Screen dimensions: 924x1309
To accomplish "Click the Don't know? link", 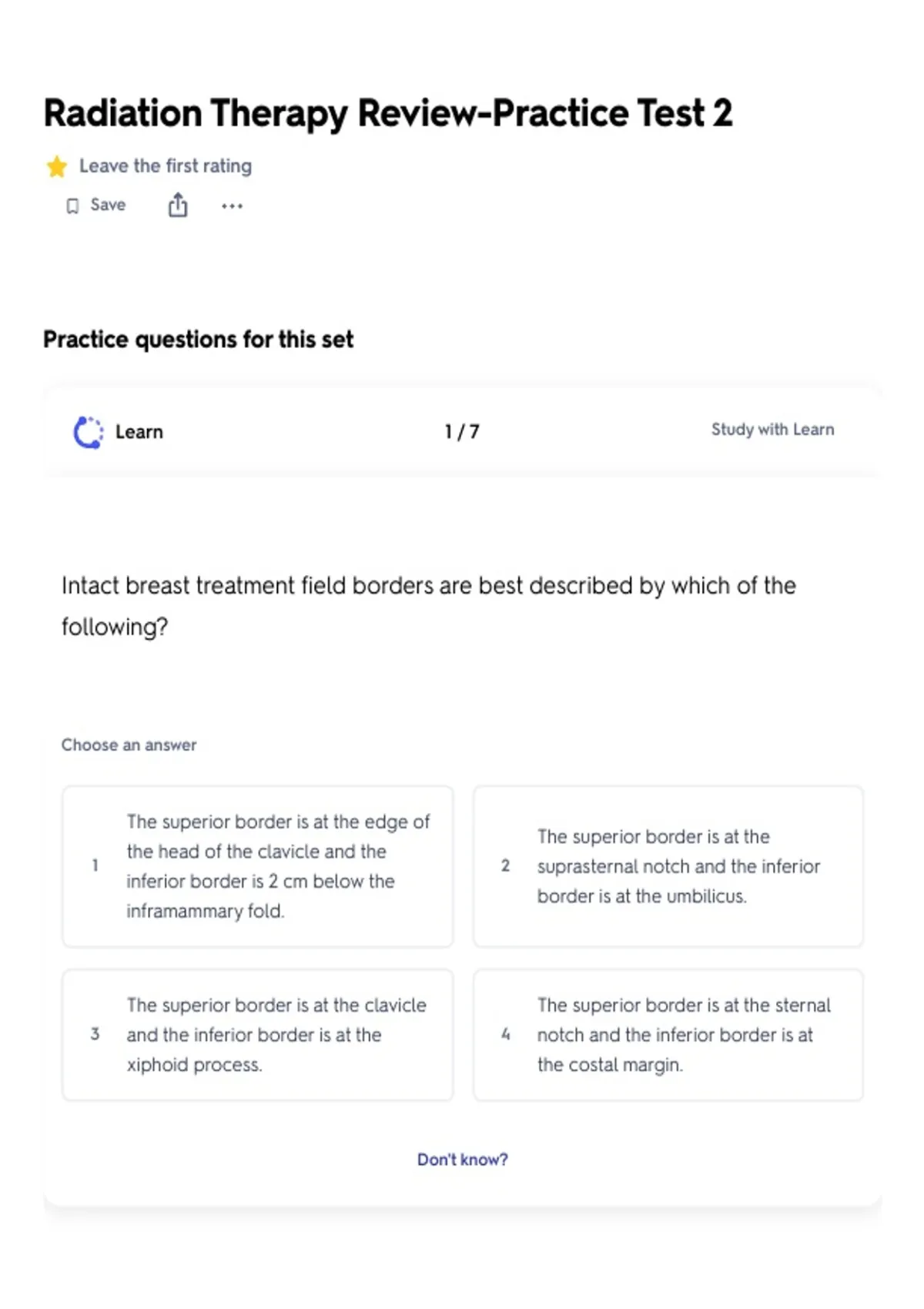I will pyautogui.click(x=463, y=1160).
